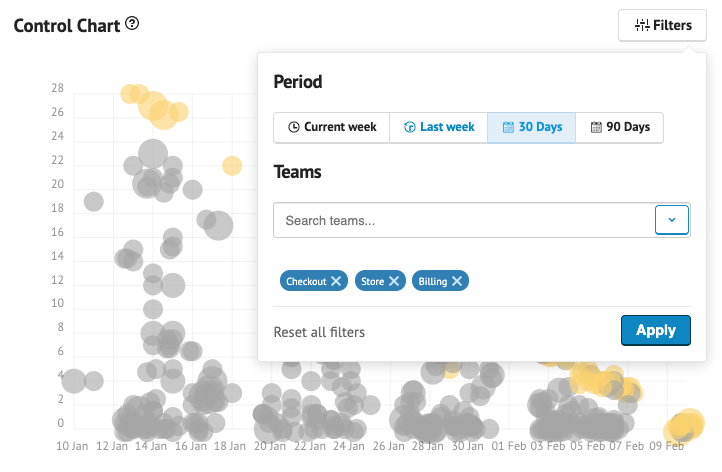Select the Last week period
Image resolution: width=722 pixels, height=472 pixels.
click(438, 127)
